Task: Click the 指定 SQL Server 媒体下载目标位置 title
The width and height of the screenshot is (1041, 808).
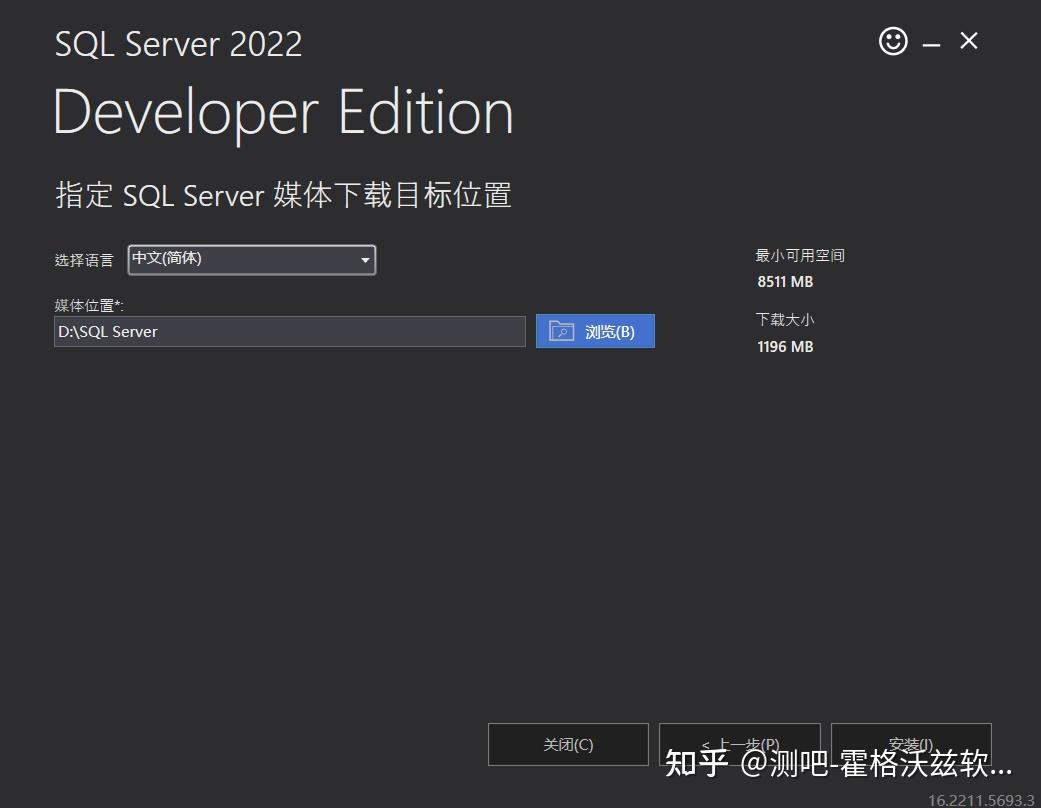Action: (x=283, y=196)
